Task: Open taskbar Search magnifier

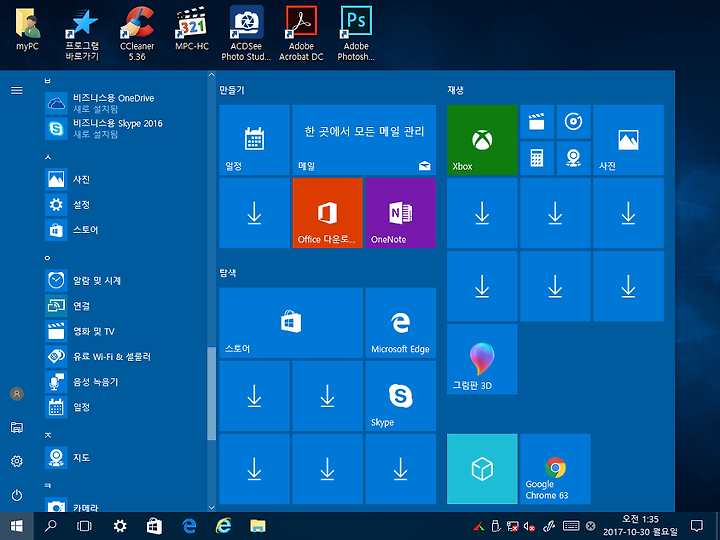Action: 51,526
